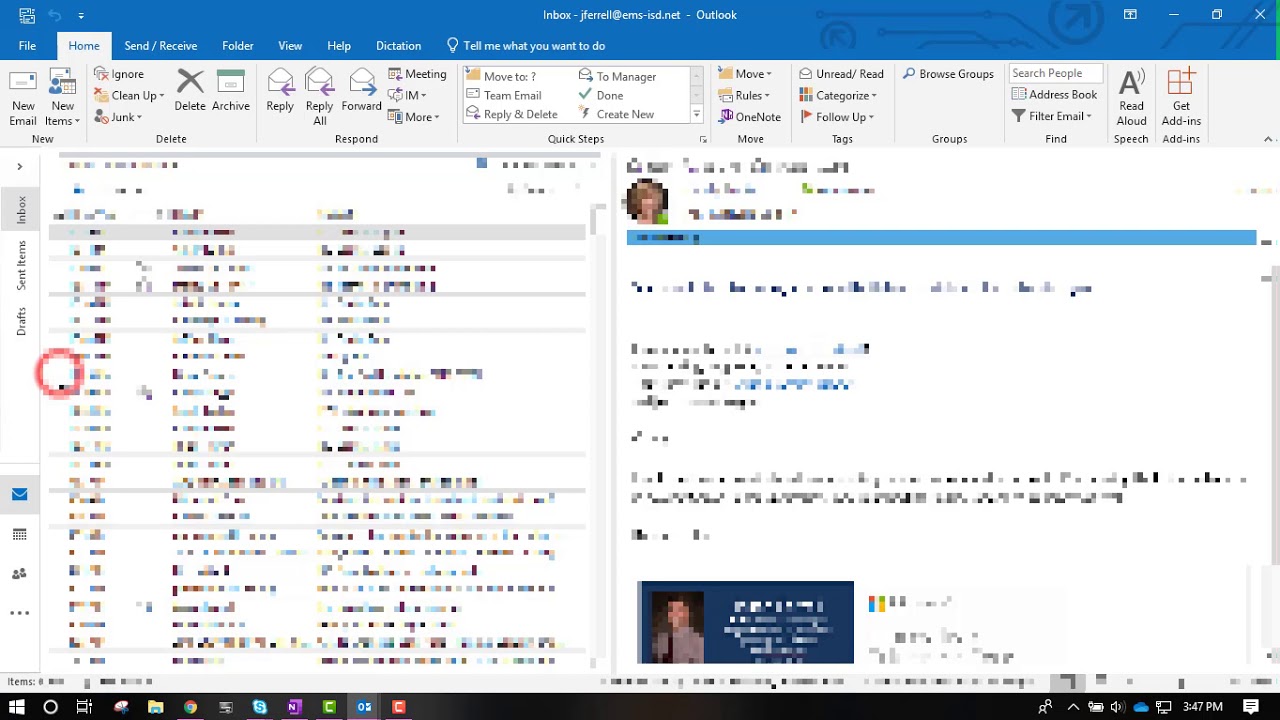This screenshot has height=720, width=1280.
Task: Select Sent Items in folder pane
Action: click(21, 266)
